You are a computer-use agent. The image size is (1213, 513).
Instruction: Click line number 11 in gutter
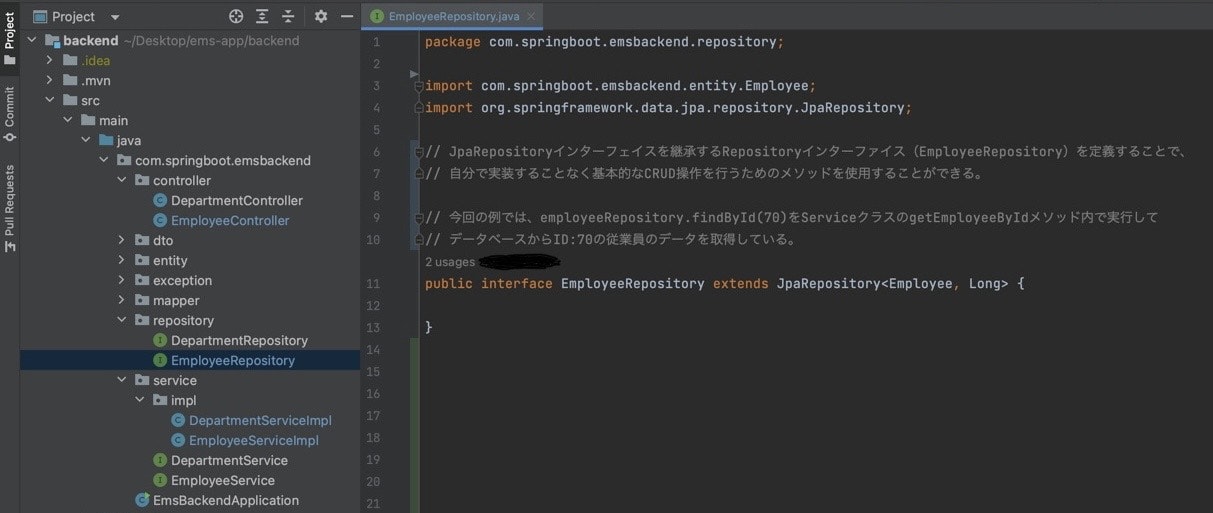point(373,284)
